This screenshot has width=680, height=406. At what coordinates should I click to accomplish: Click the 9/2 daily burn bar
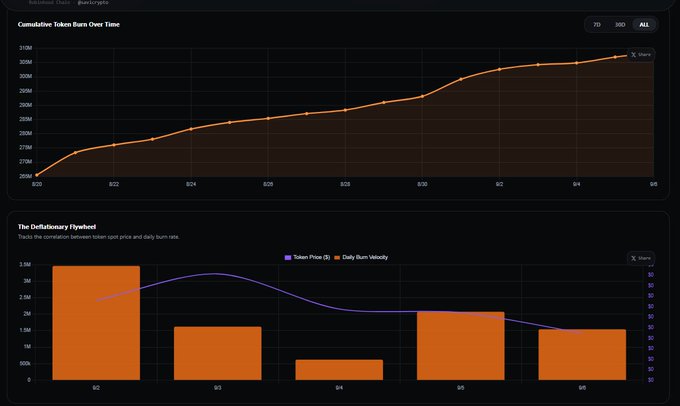pos(96,323)
